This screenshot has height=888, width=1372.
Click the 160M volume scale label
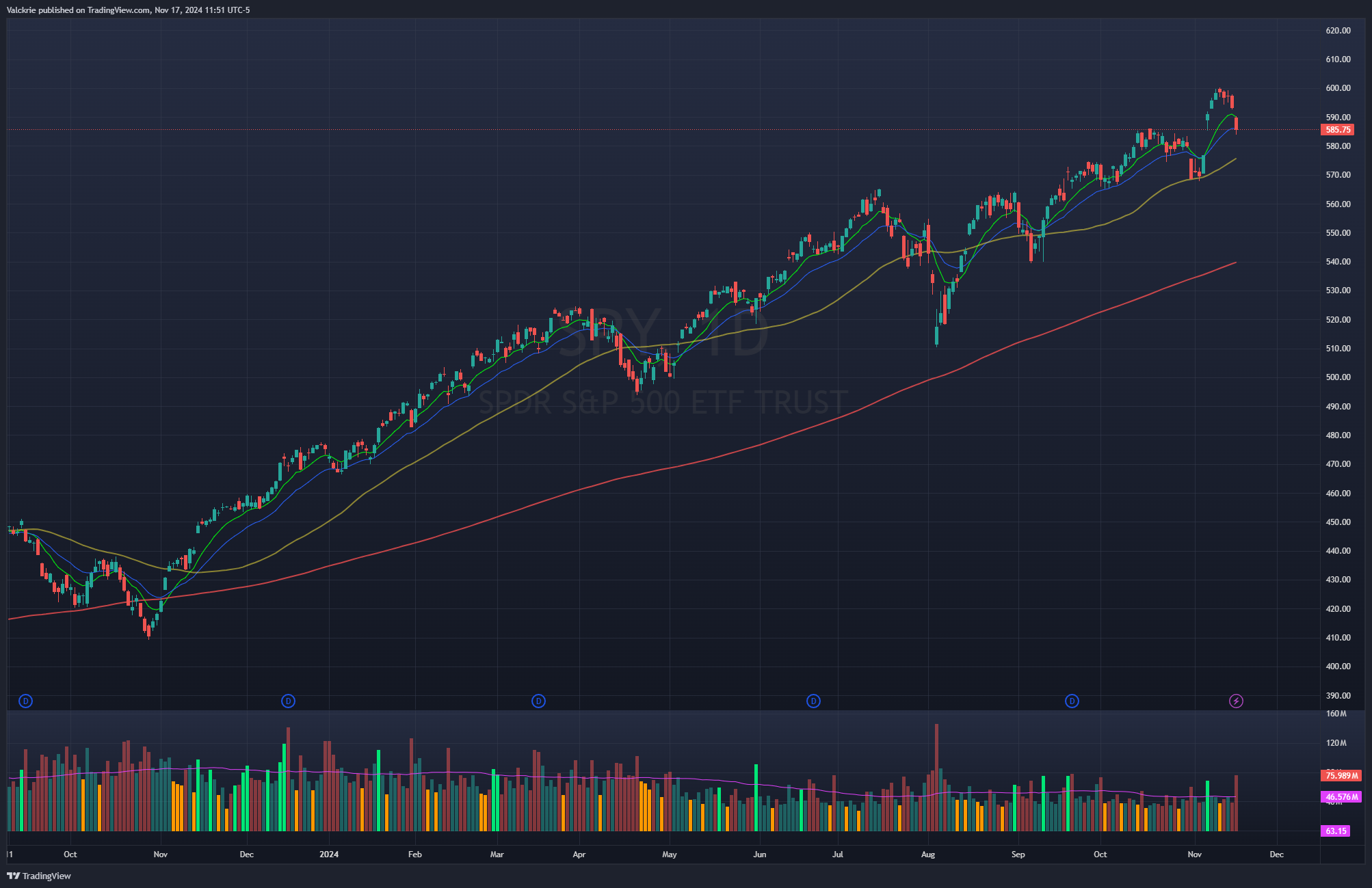(x=1336, y=714)
